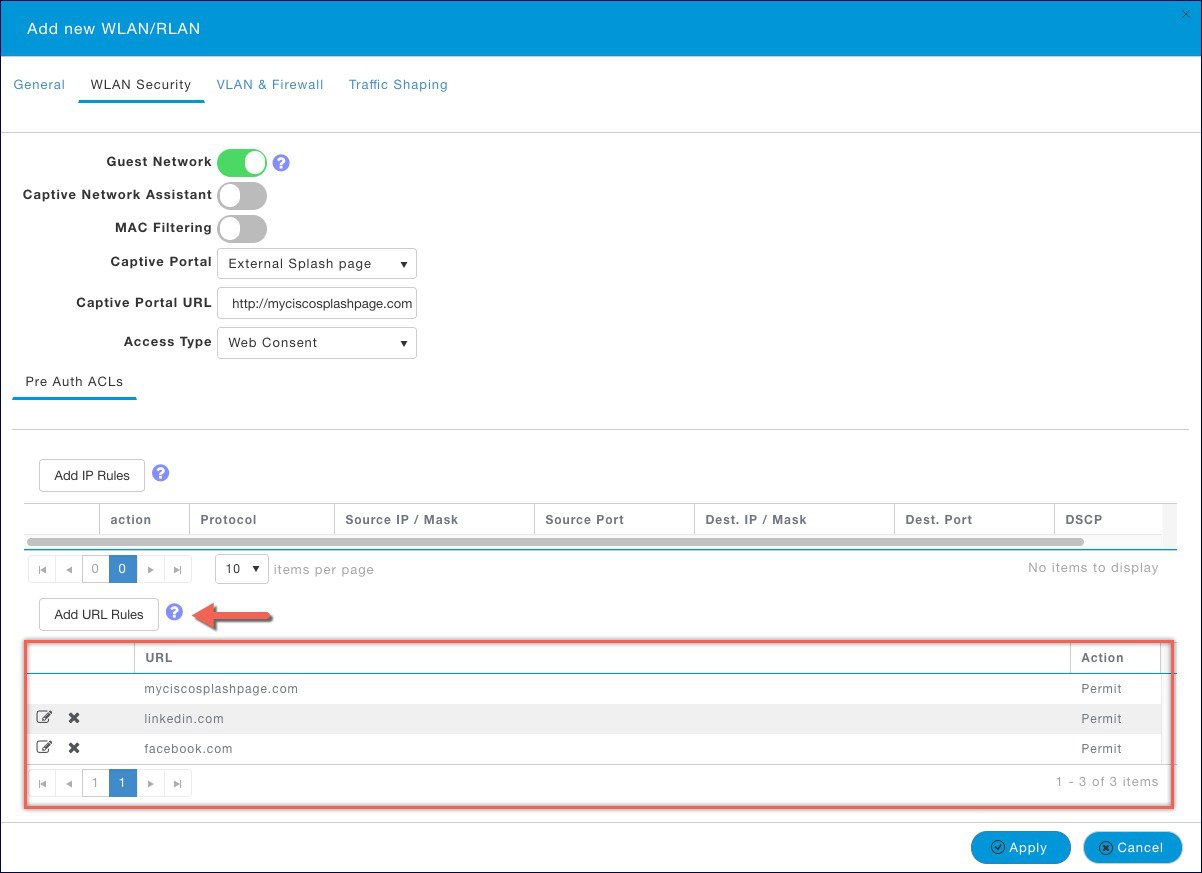1202x873 pixels.
Task: Go to last page of IP rules
Action: (177, 569)
